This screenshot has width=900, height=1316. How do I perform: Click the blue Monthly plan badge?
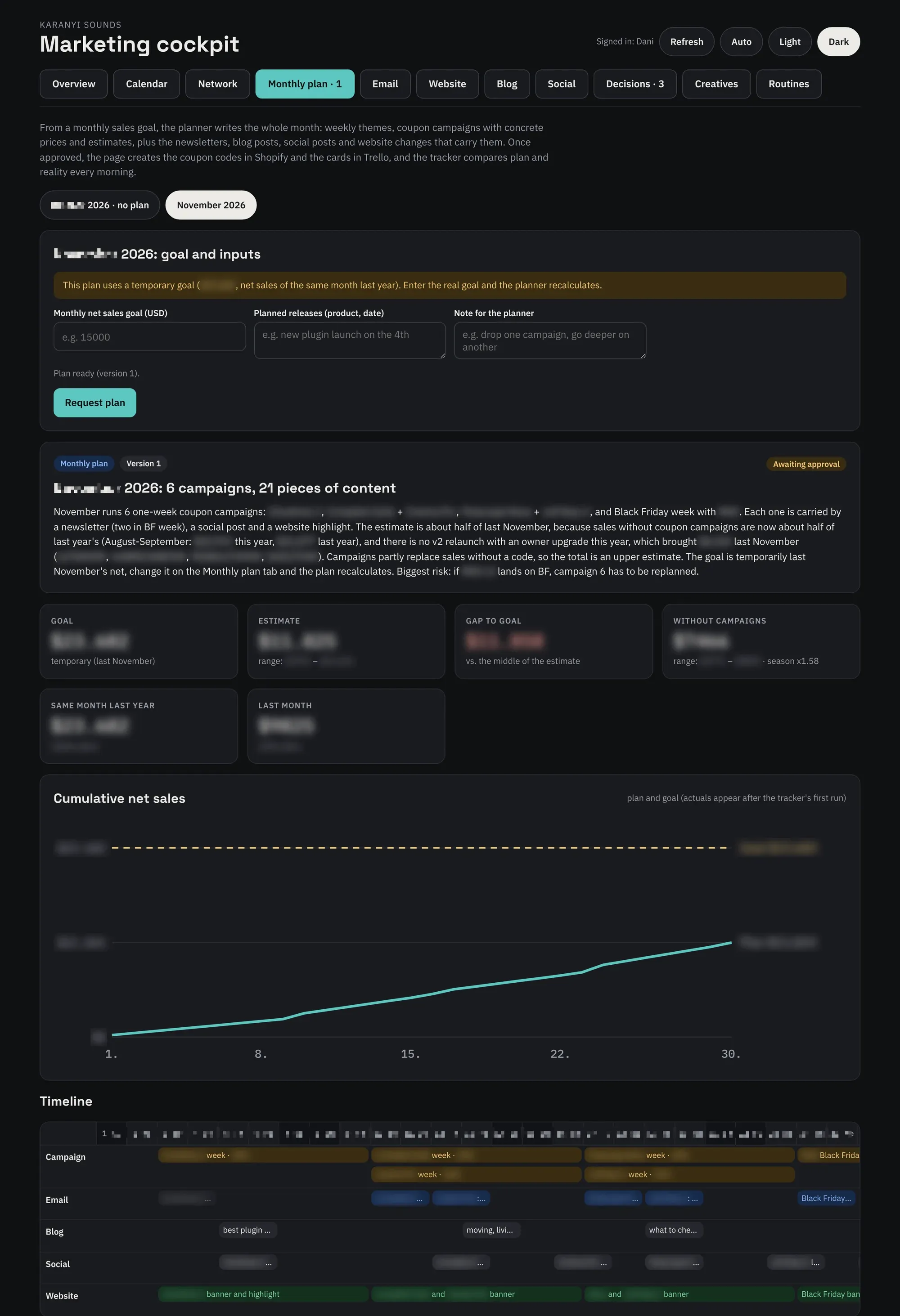(84, 464)
